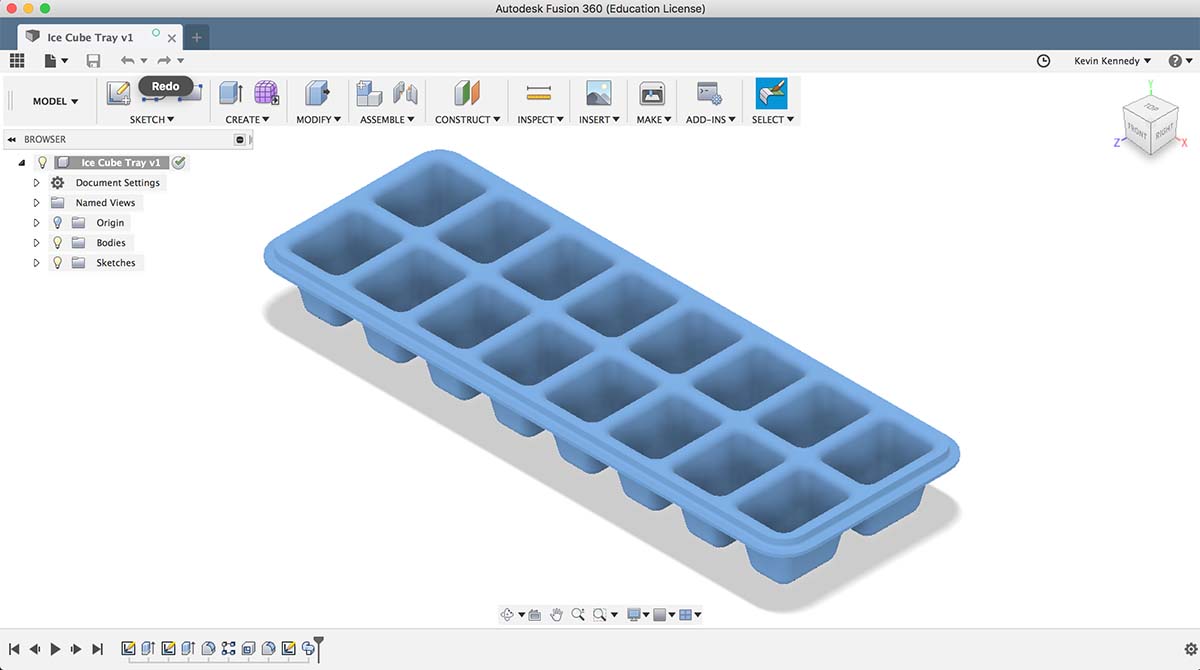Open the job status clock icon
The width and height of the screenshot is (1200, 670).
[x=1043, y=61]
